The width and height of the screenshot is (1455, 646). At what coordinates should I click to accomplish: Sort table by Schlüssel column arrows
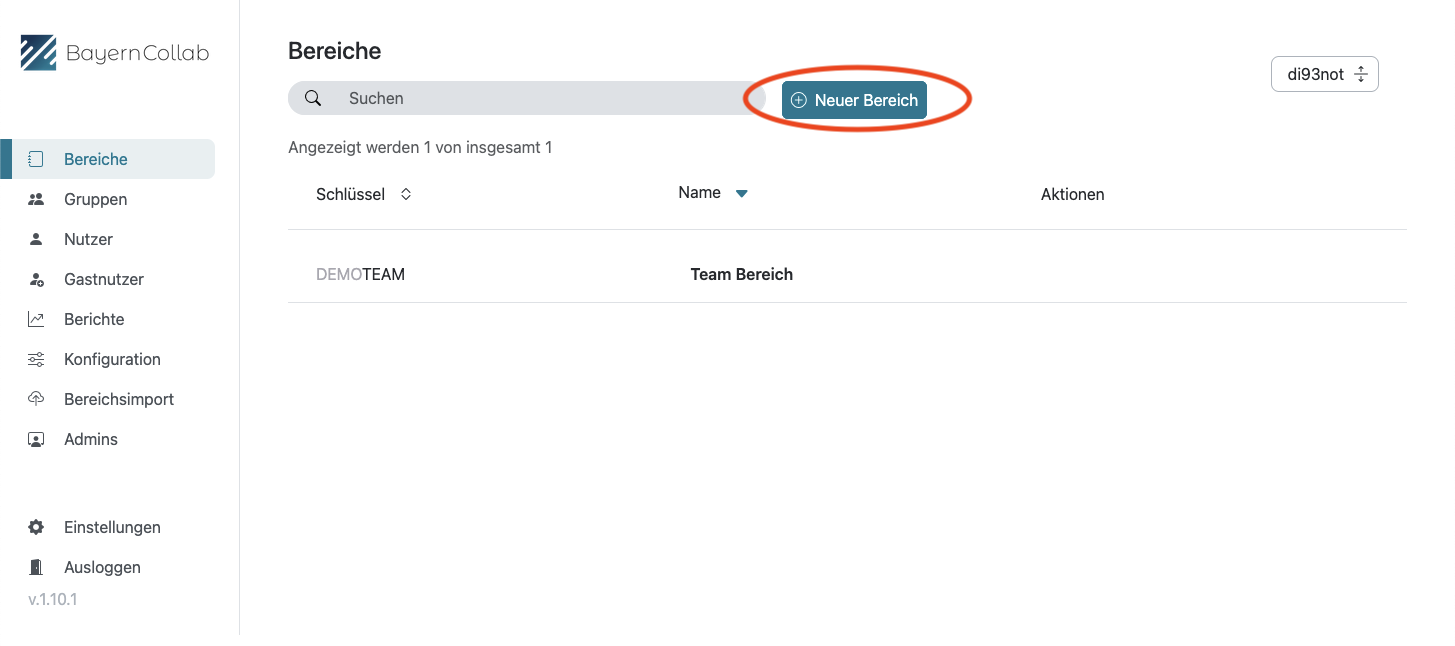click(406, 194)
